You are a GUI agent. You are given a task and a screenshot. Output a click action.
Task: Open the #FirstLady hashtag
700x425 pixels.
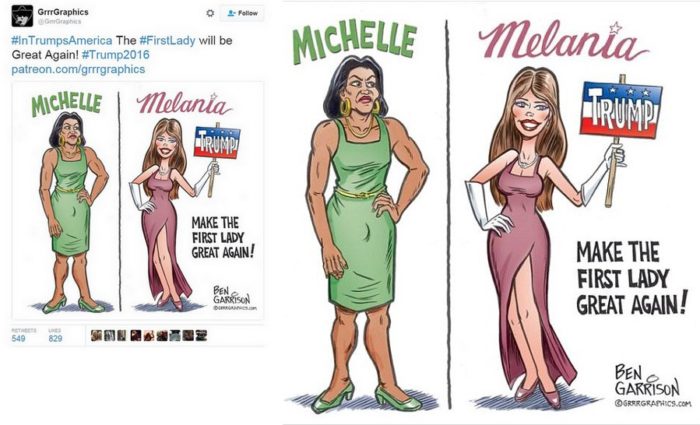pos(167,41)
